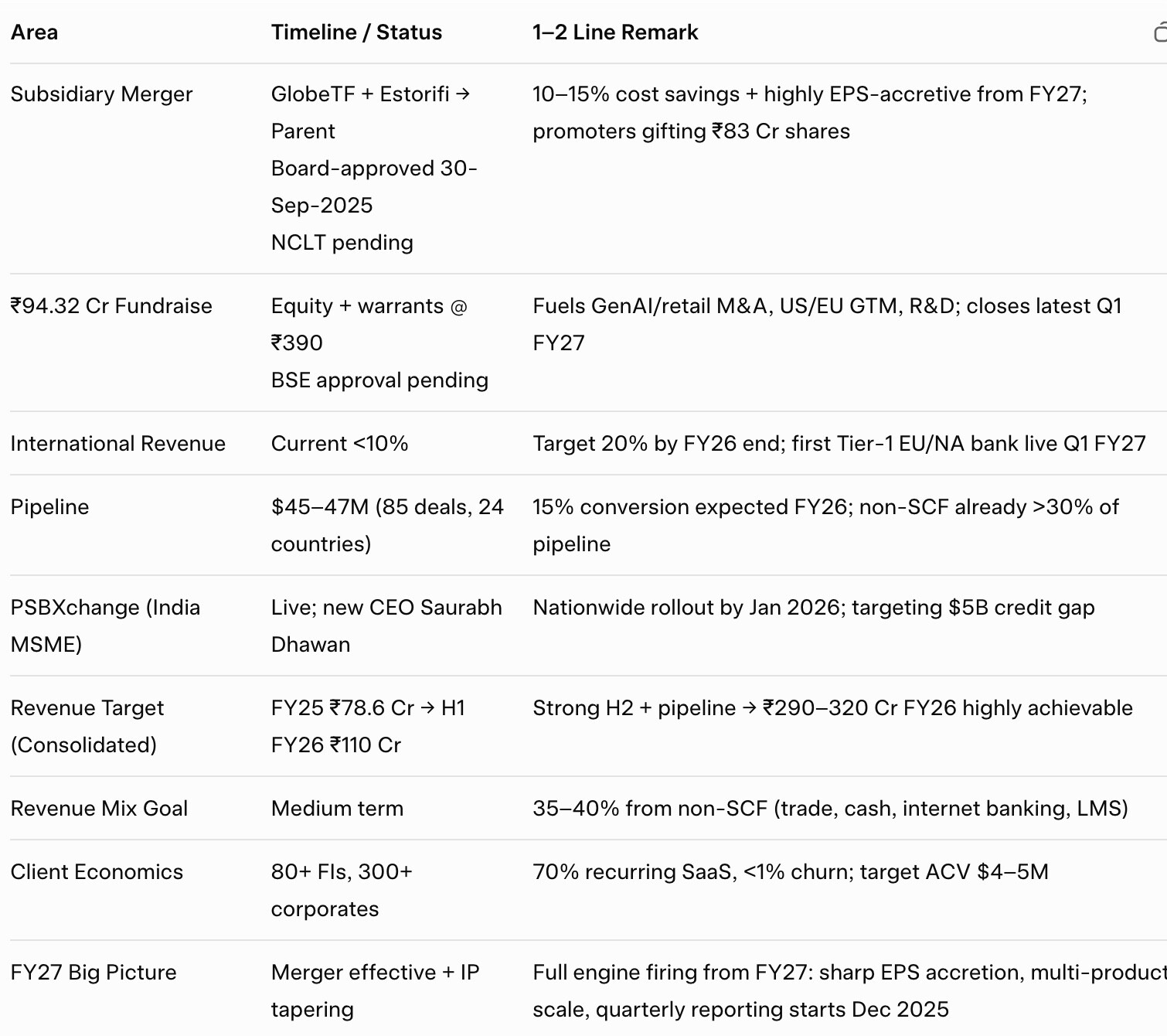The height and width of the screenshot is (1036, 1167).
Task: Select the International Revenue row label
Action: point(118,444)
